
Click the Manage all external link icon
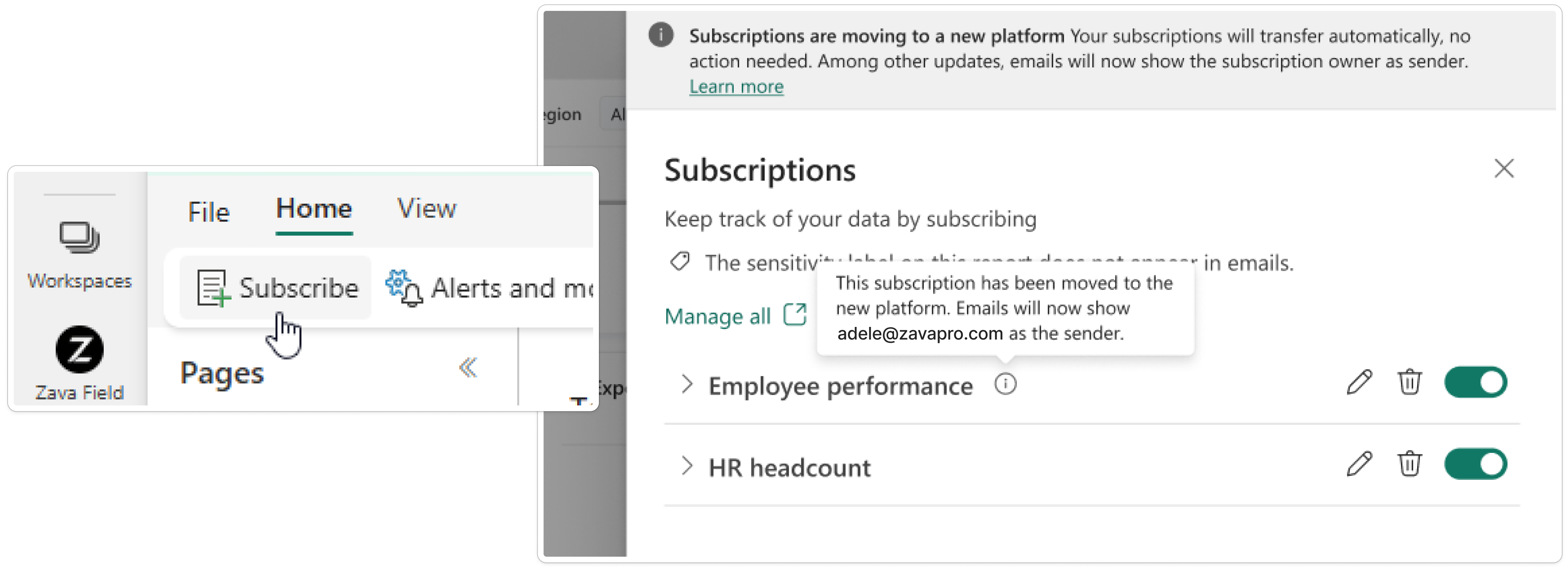click(795, 315)
